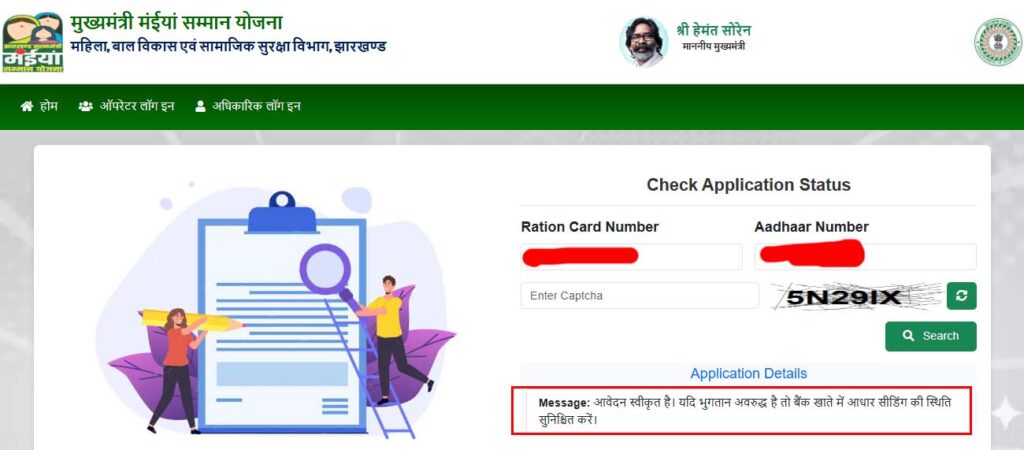Click the 5N29IX captcha image
The image size is (1024, 450).
pos(856,297)
